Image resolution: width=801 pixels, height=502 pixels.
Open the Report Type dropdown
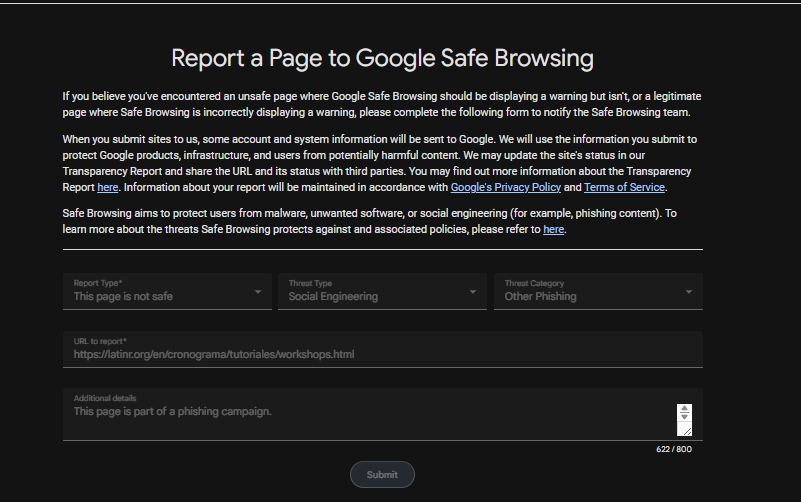(167, 291)
